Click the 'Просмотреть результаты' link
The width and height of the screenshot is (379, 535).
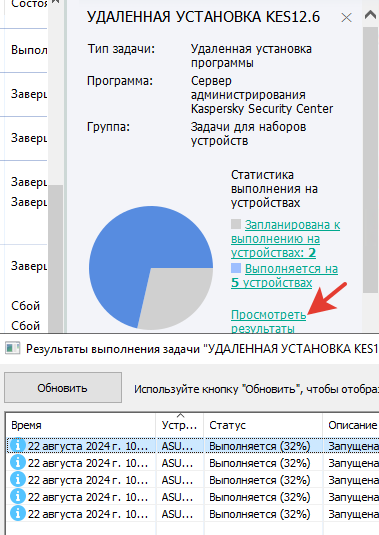coord(268,321)
